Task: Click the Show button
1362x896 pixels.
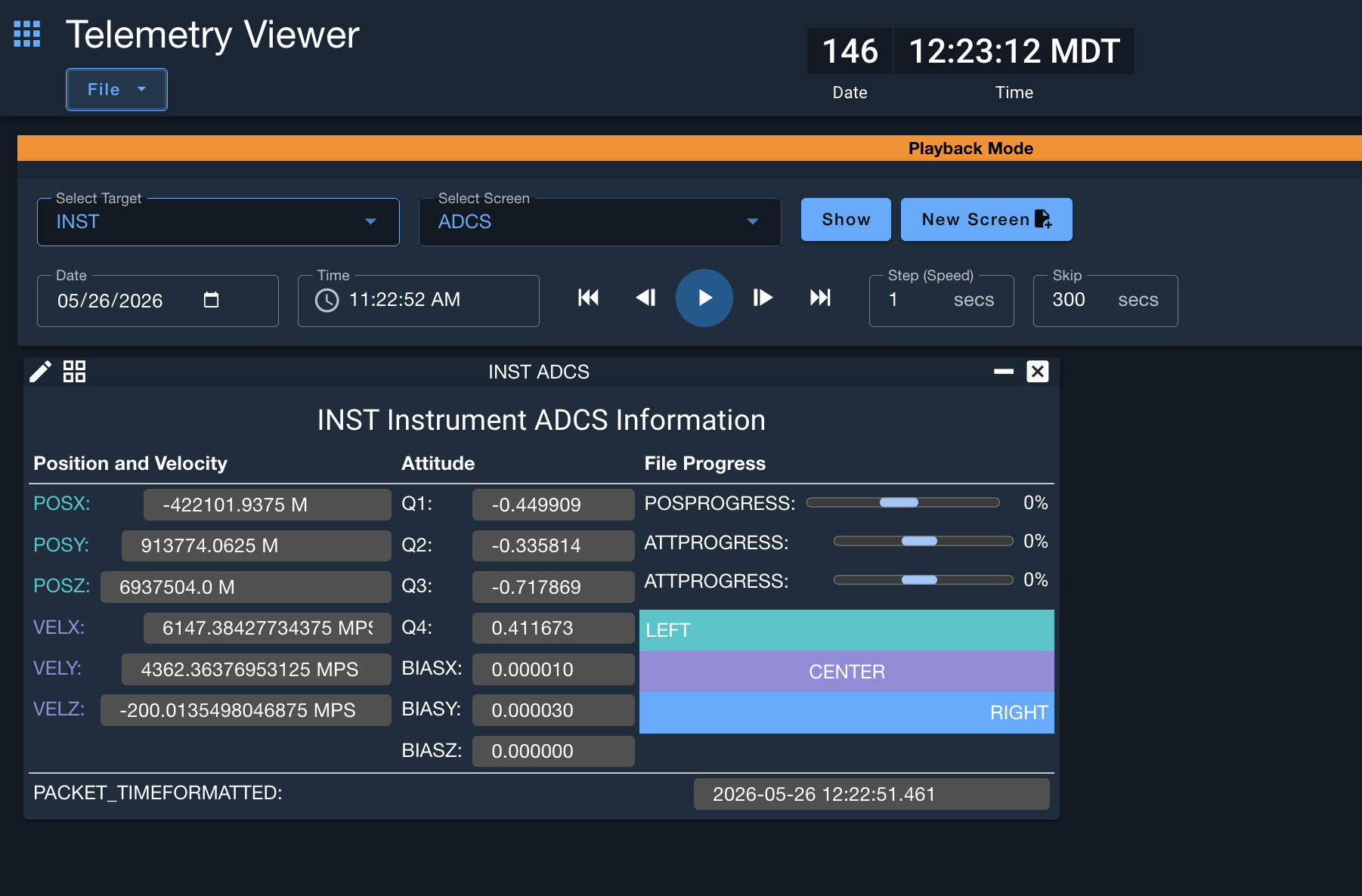Action: [846, 219]
